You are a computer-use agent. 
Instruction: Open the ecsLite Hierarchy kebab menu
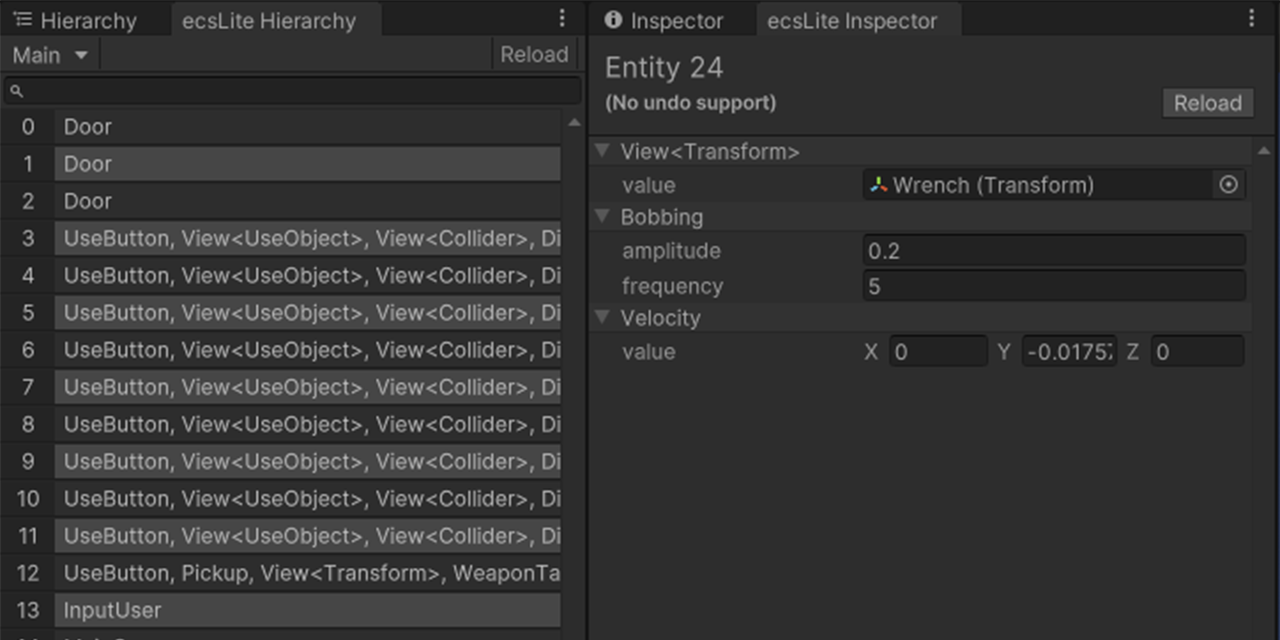pyautogui.click(x=561, y=17)
